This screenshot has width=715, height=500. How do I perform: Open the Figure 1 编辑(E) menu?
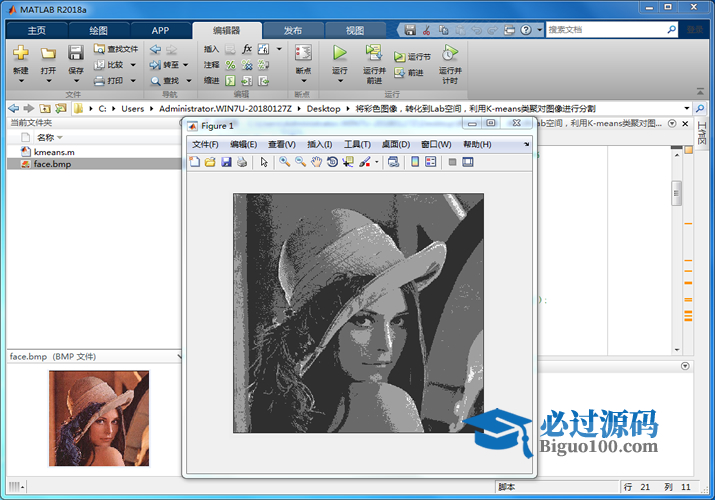coord(244,144)
